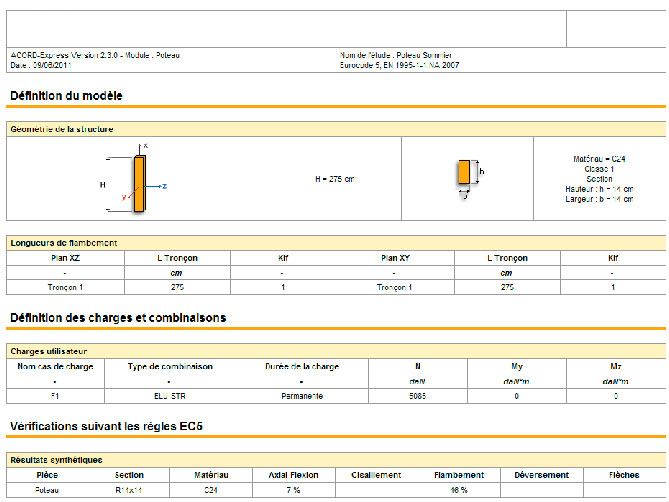Click the 'Flambement' column header
The height and width of the screenshot is (502, 669).
[459, 475]
